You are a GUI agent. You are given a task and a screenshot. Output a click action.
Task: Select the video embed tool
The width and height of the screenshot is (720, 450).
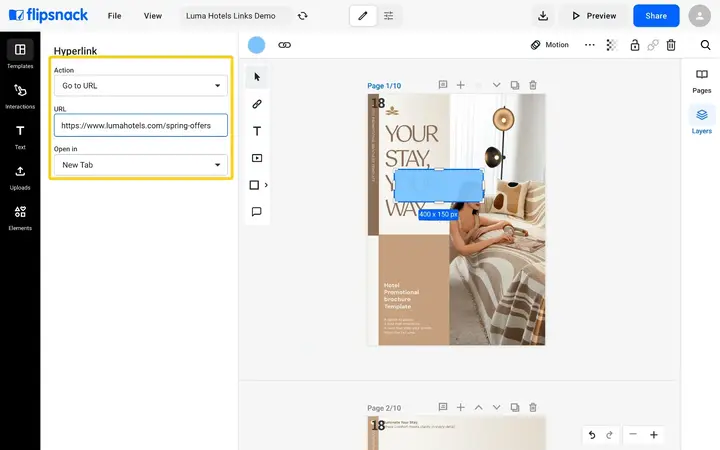coord(257,158)
